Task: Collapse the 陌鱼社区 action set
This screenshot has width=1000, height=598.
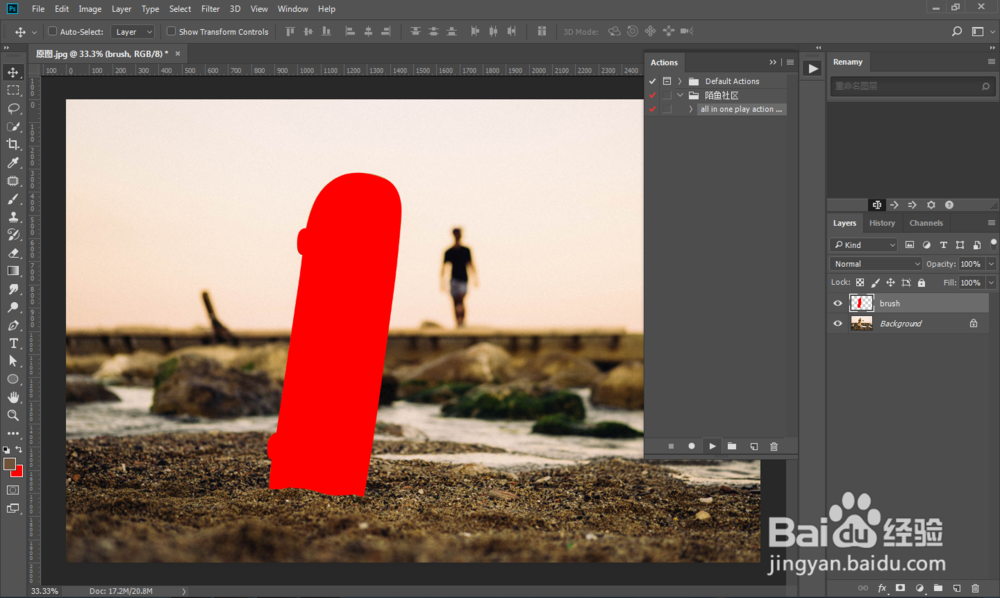Action: click(680, 95)
